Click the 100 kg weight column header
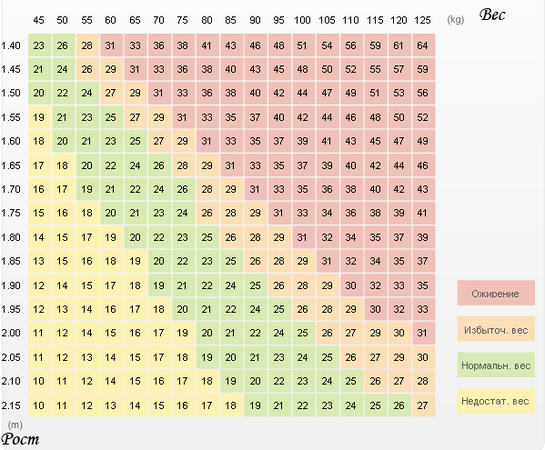This screenshot has width=545, height=450. point(302,20)
